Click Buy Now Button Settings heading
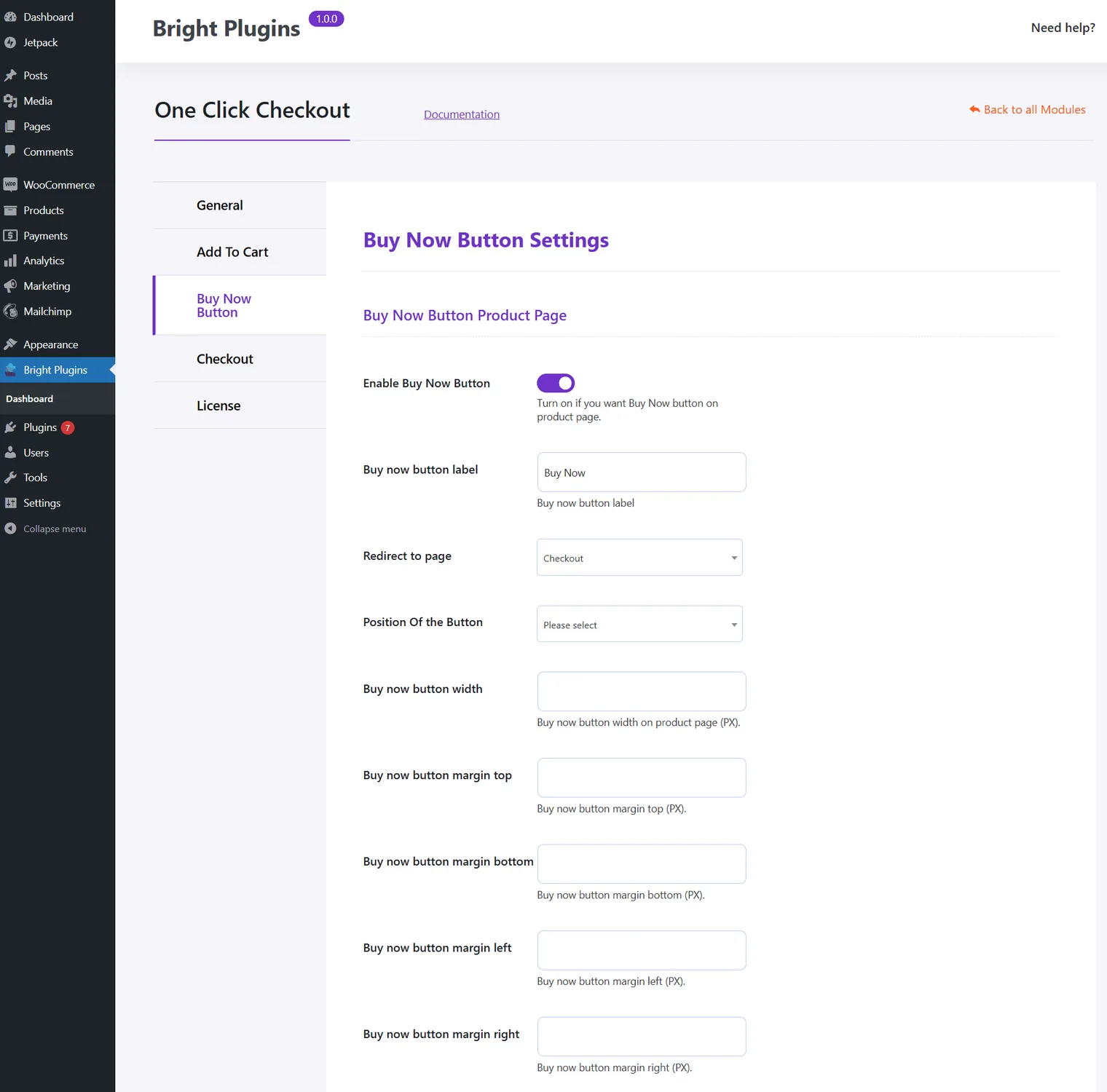Screen dimensions: 1107x1092 coord(486,240)
